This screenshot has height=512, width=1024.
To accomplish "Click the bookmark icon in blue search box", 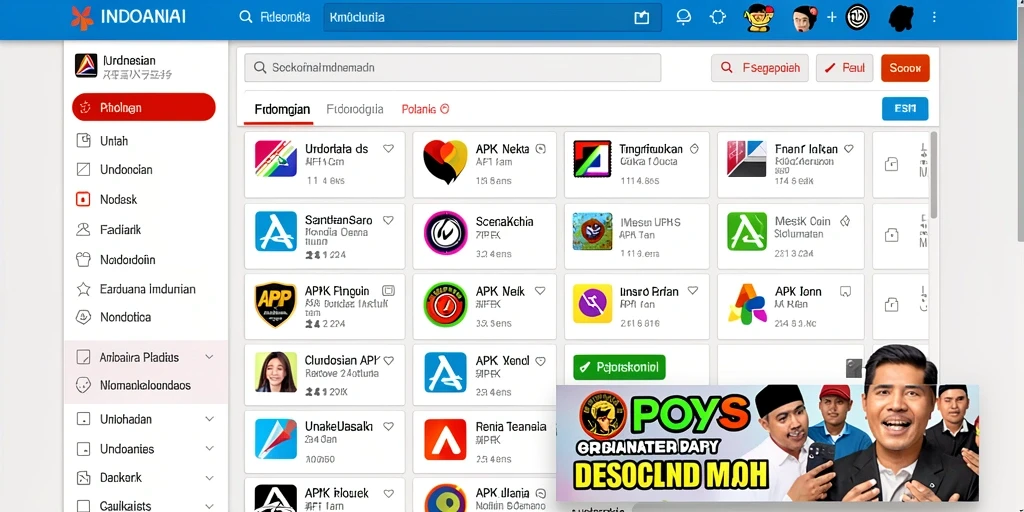I will point(642,18).
